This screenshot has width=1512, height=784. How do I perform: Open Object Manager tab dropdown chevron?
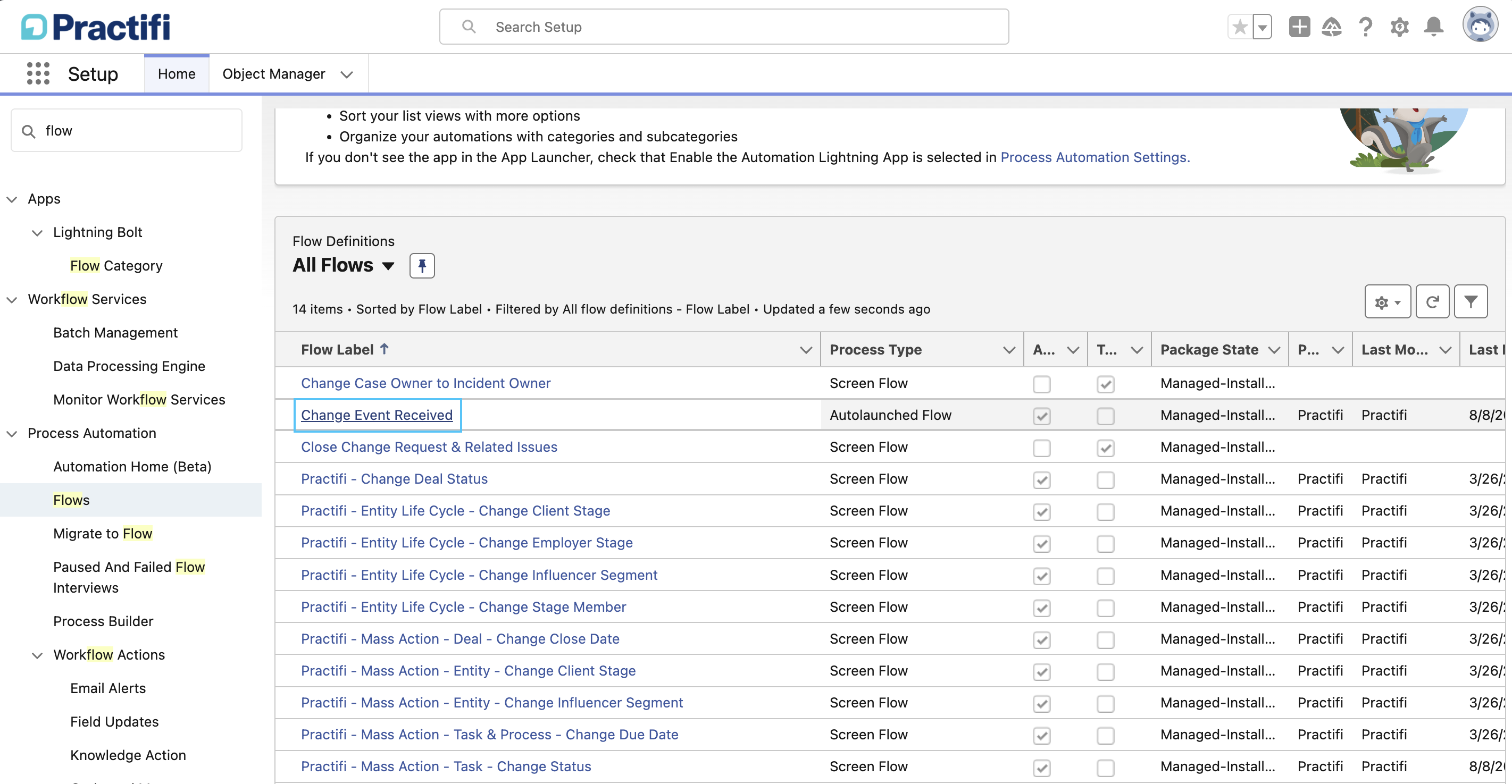[x=347, y=74]
